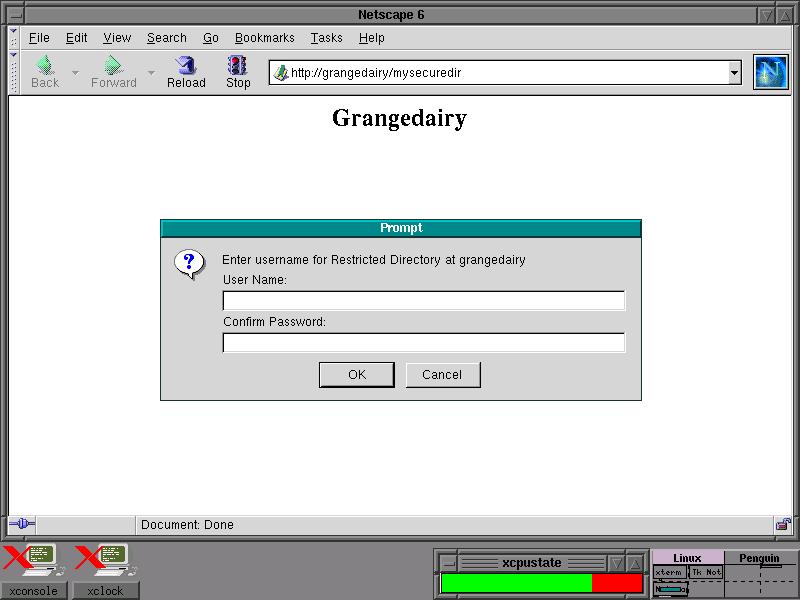The image size is (800, 600).
Task: Focus the User Name text field
Action: pyautogui.click(x=423, y=301)
